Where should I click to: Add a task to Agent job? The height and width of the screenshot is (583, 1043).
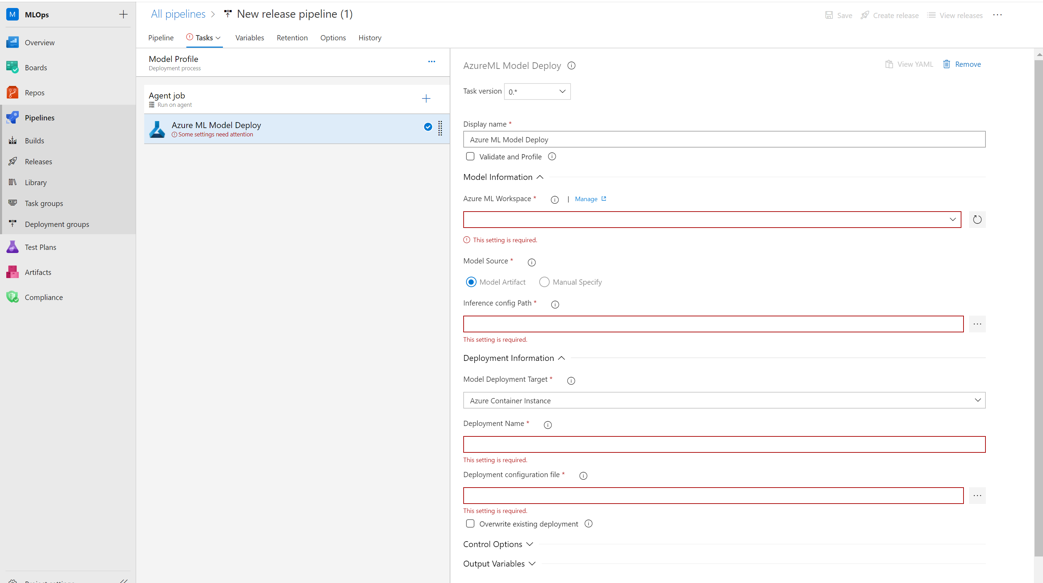(426, 98)
